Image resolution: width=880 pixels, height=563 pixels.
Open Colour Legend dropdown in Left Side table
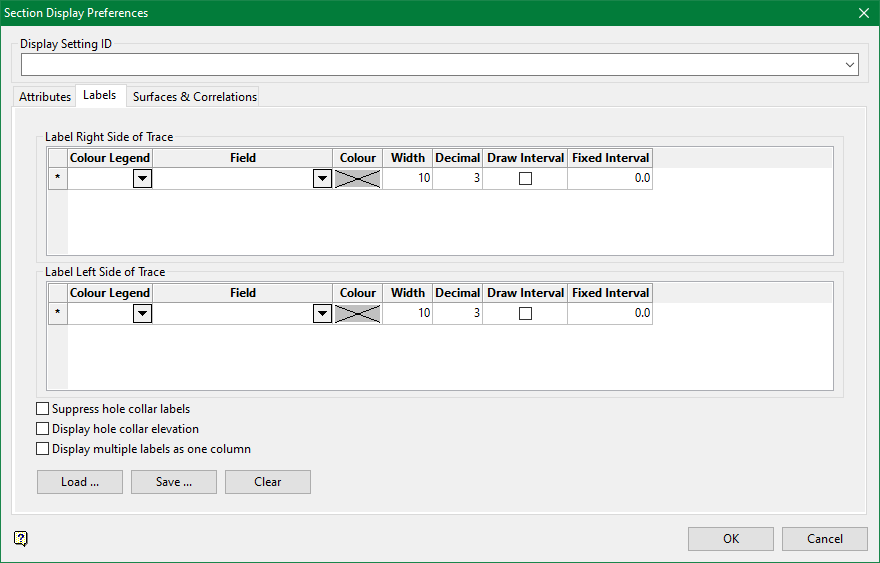[x=143, y=314]
